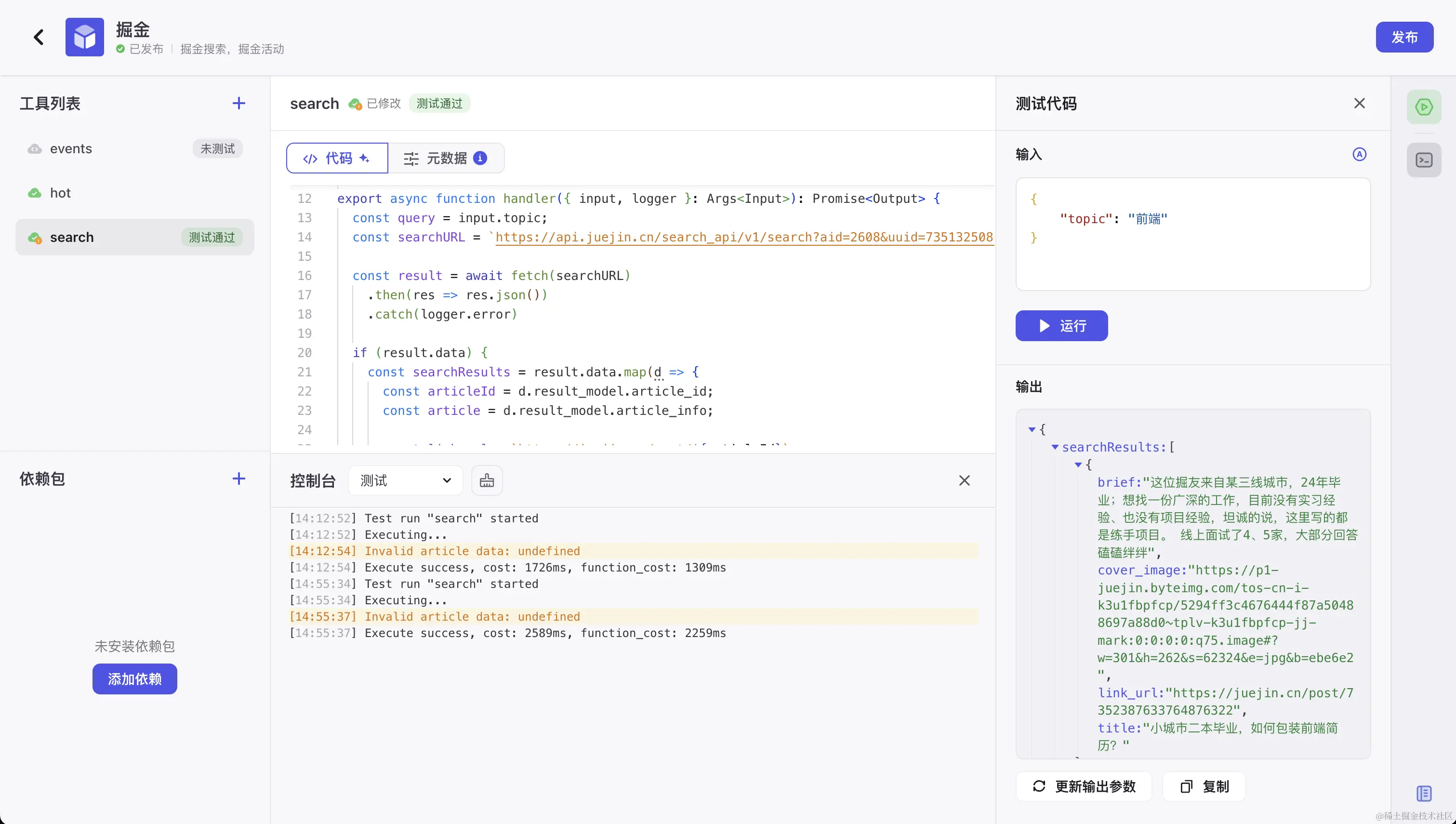The width and height of the screenshot is (1456, 824).
Task: Toggle the test run panel icon in right sidebar
Action: (1424, 107)
